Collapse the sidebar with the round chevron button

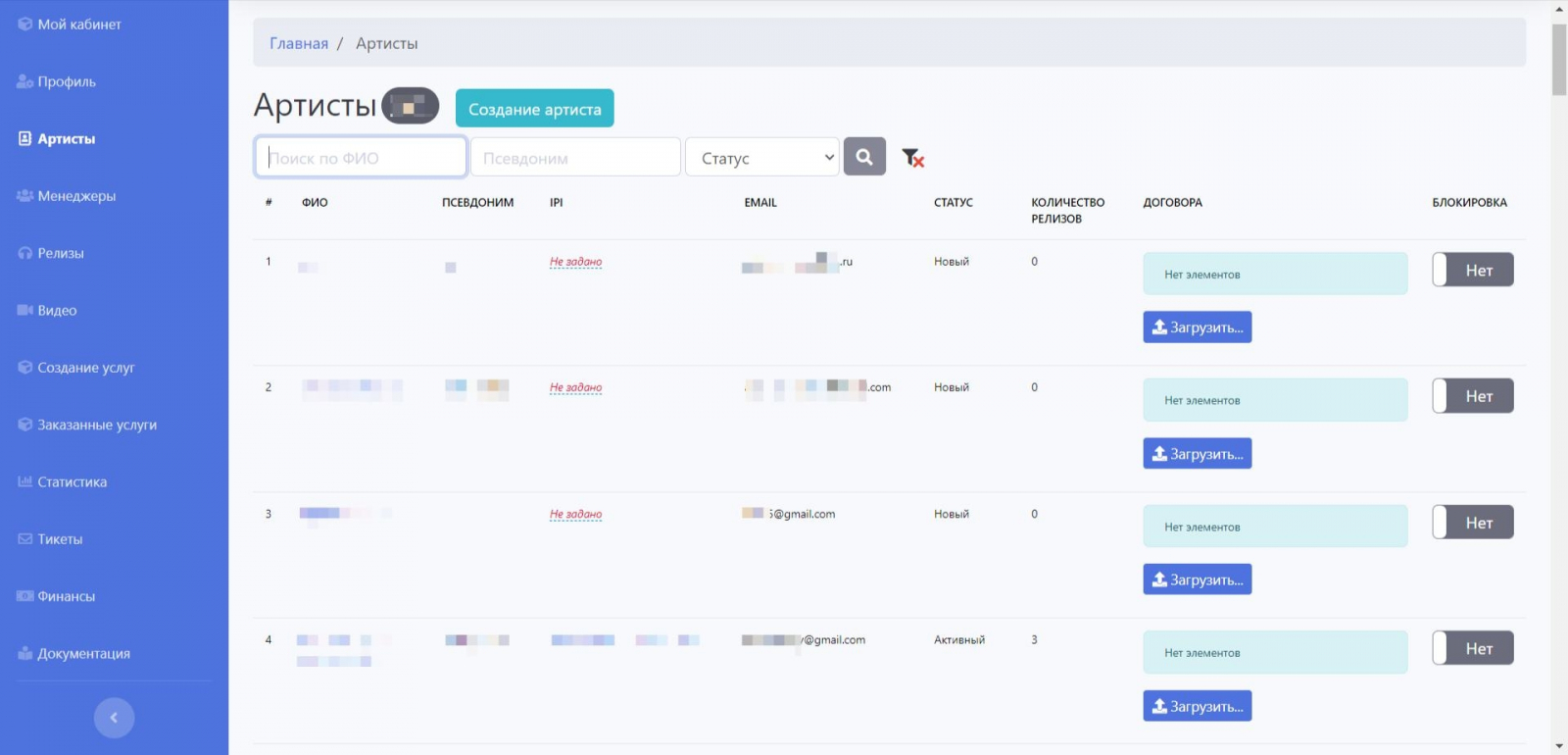click(114, 718)
